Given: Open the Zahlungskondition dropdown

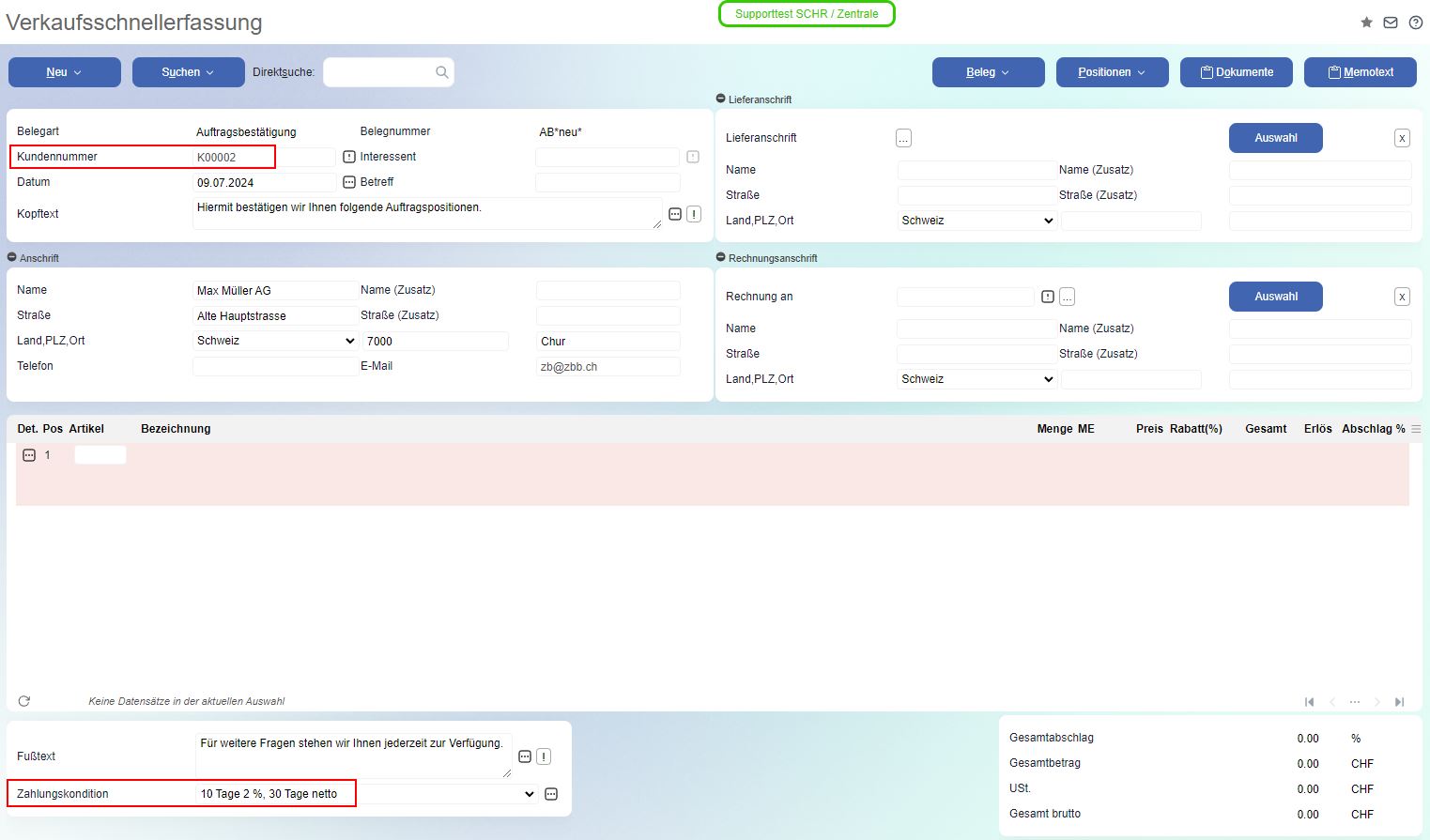Looking at the screenshot, I should (529, 794).
